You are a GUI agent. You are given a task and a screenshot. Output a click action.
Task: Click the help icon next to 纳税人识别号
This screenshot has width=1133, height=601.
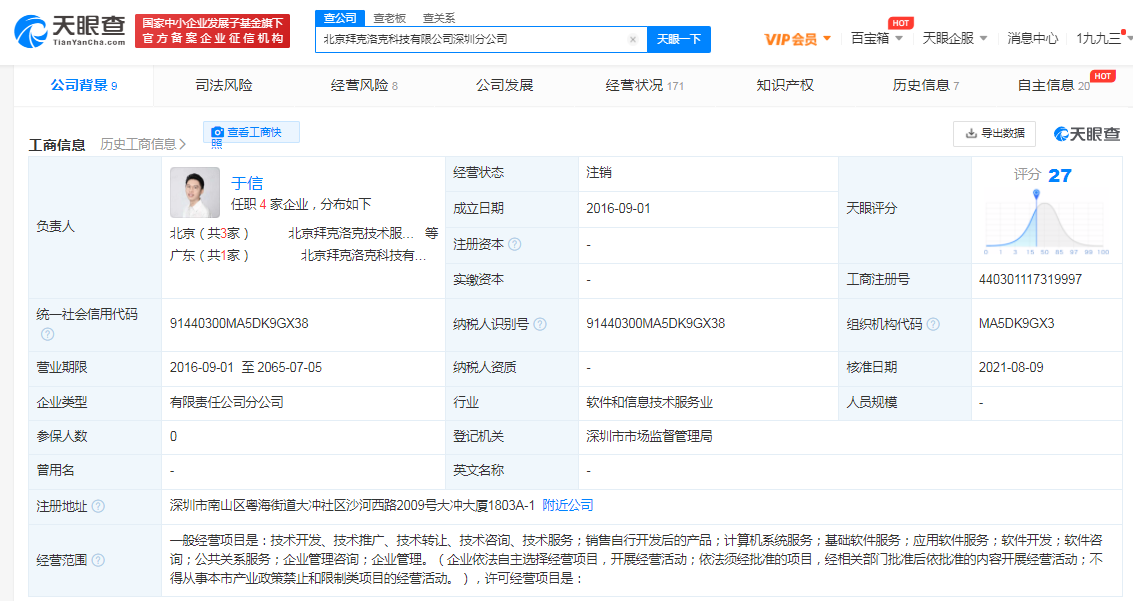[x=540, y=324]
